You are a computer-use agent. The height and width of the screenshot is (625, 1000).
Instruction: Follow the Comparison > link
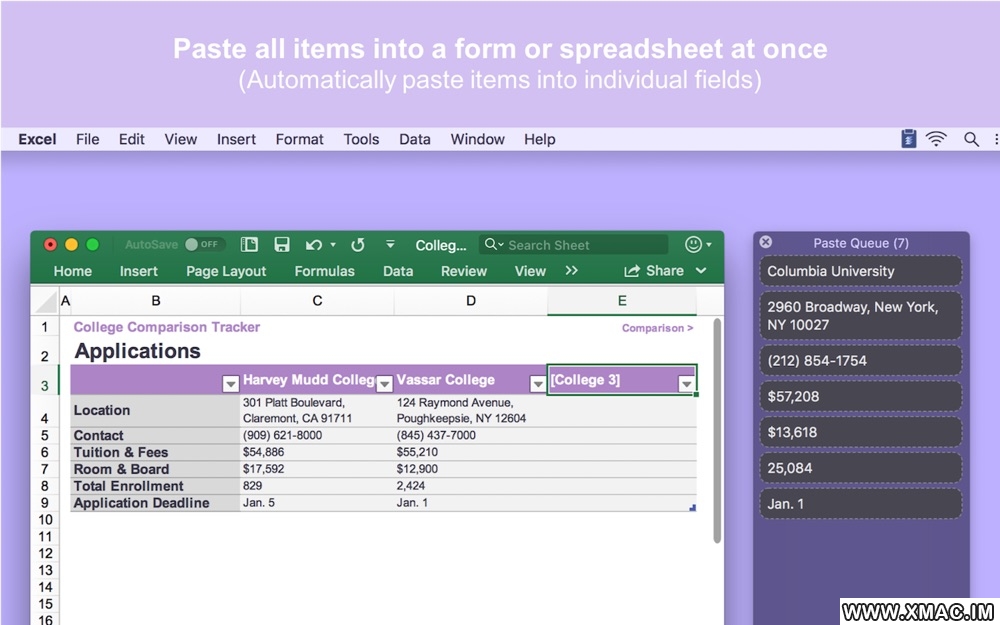tap(657, 328)
